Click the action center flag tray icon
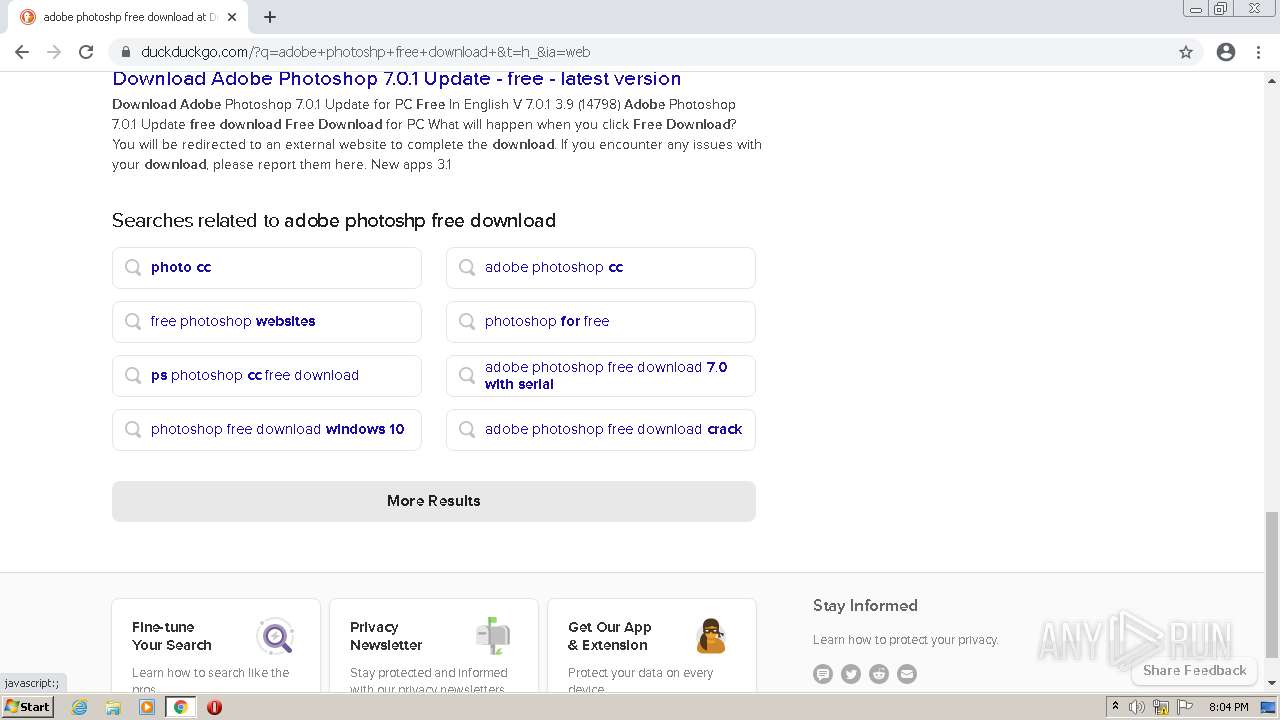This screenshot has width=1280, height=720. click(1185, 707)
